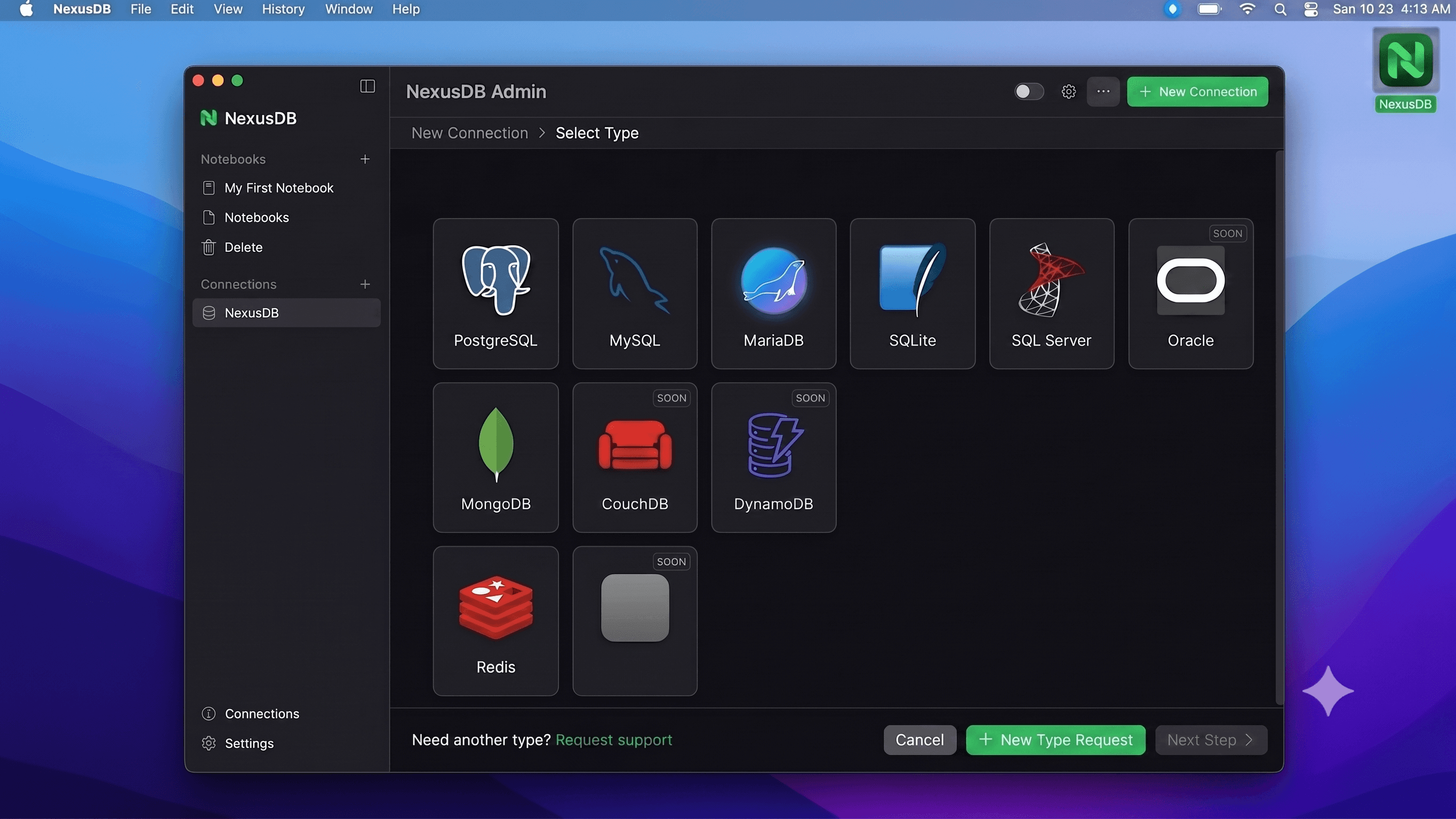Select the Redis database card
The height and width of the screenshot is (819, 1456).
[495, 621]
